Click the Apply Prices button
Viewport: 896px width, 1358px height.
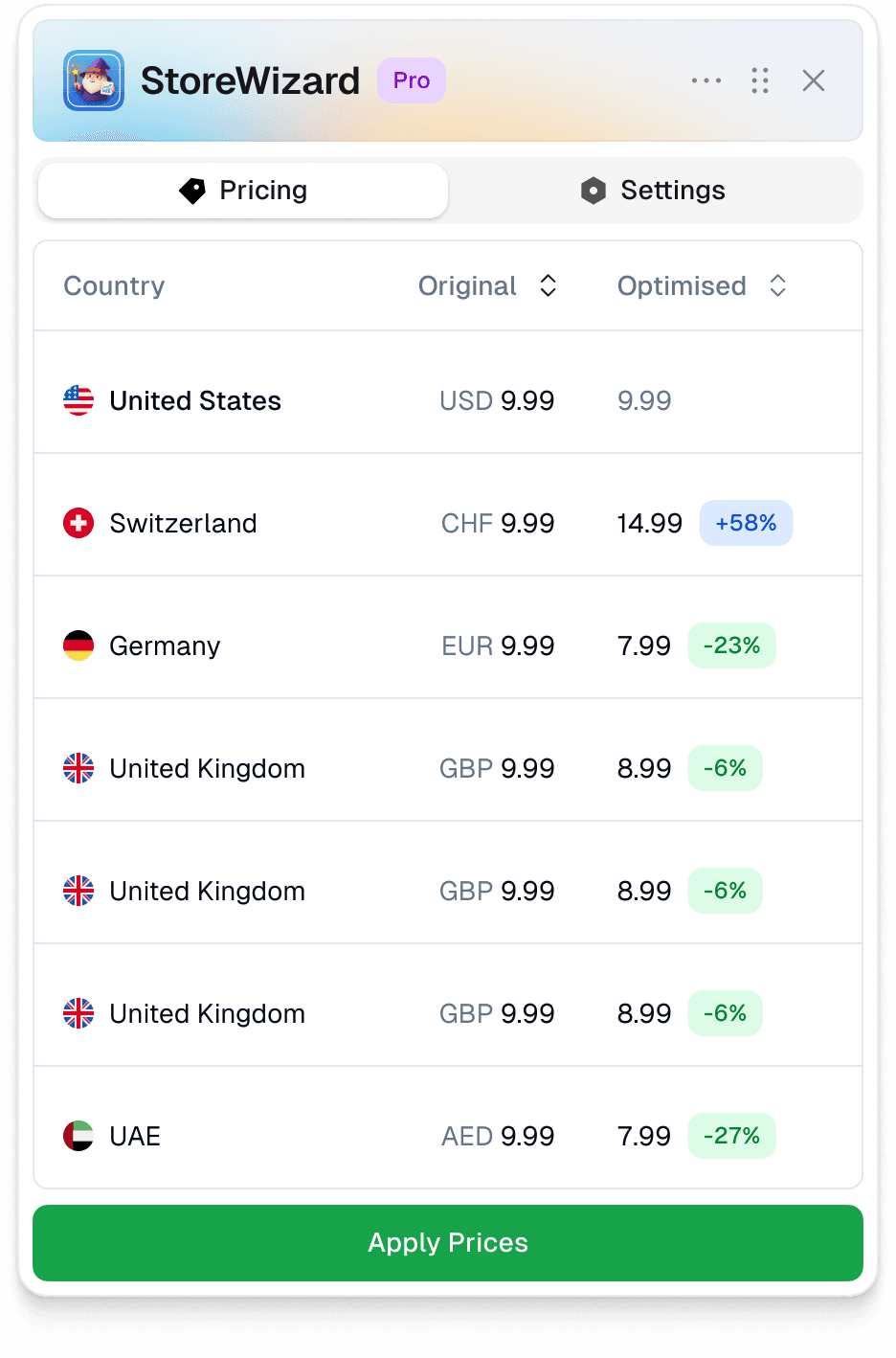[448, 1243]
